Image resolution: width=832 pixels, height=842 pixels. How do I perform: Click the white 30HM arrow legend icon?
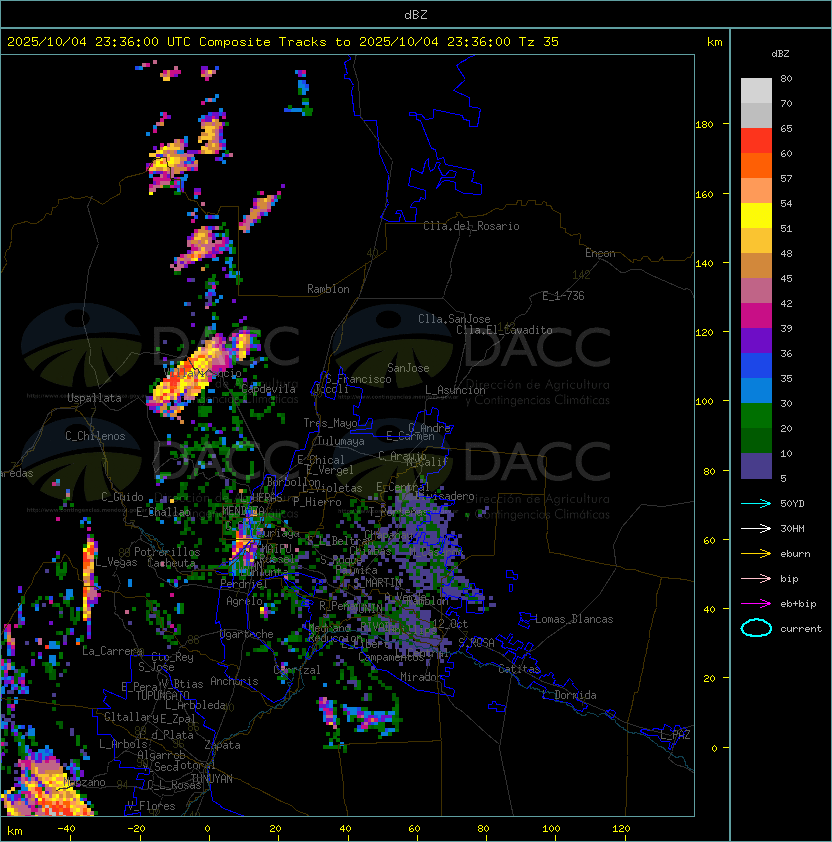756,529
